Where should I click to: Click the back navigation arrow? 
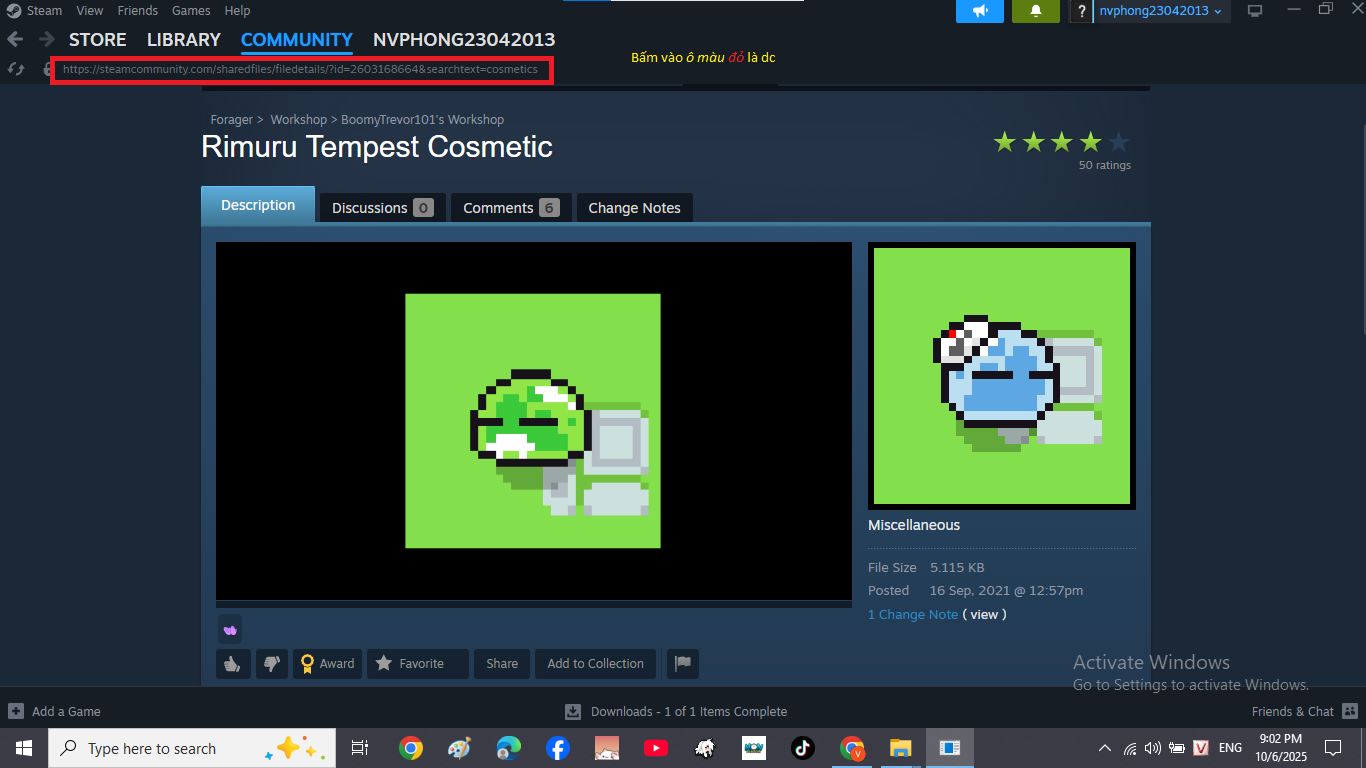click(15, 40)
